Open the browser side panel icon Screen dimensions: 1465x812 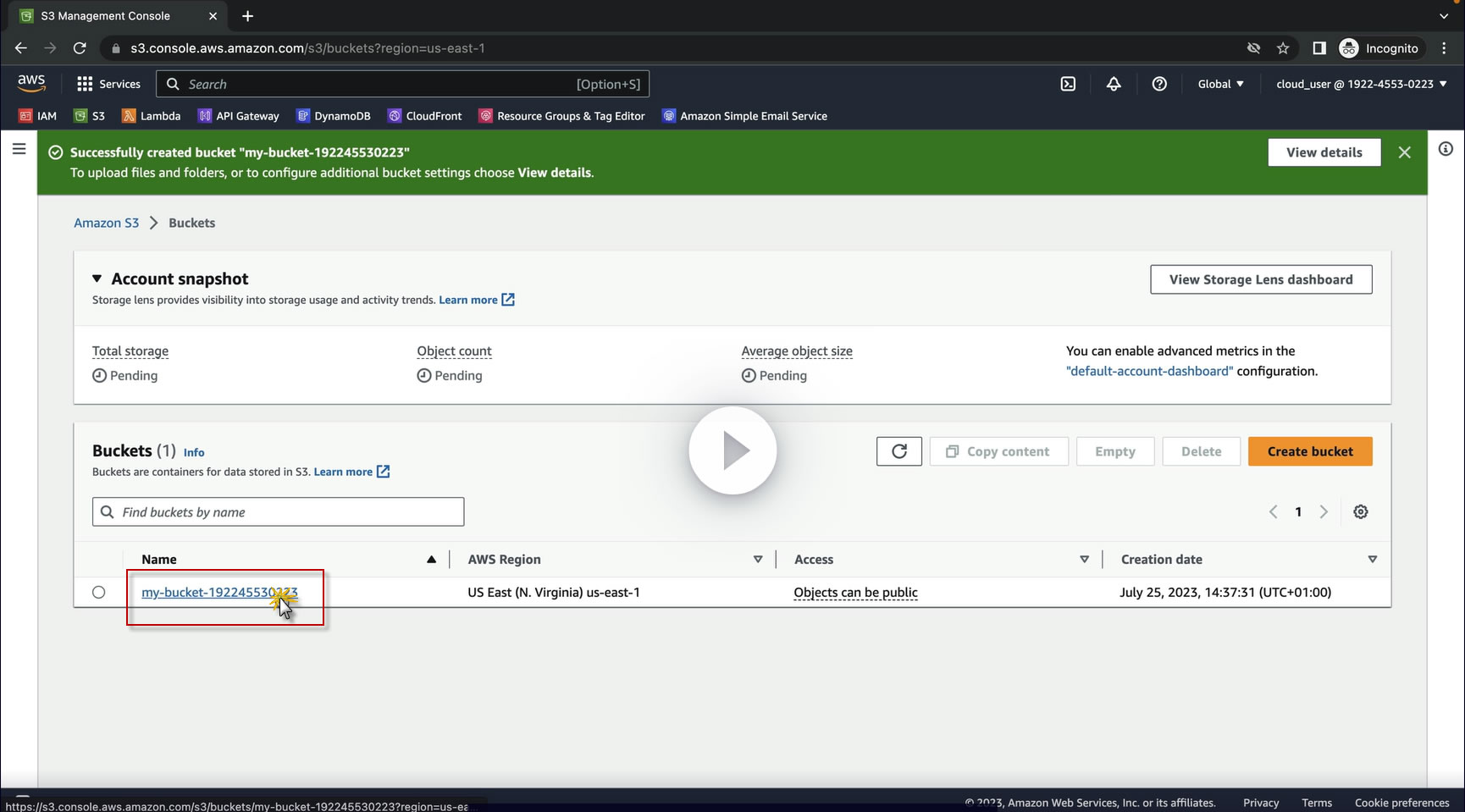click(1318, 48)
